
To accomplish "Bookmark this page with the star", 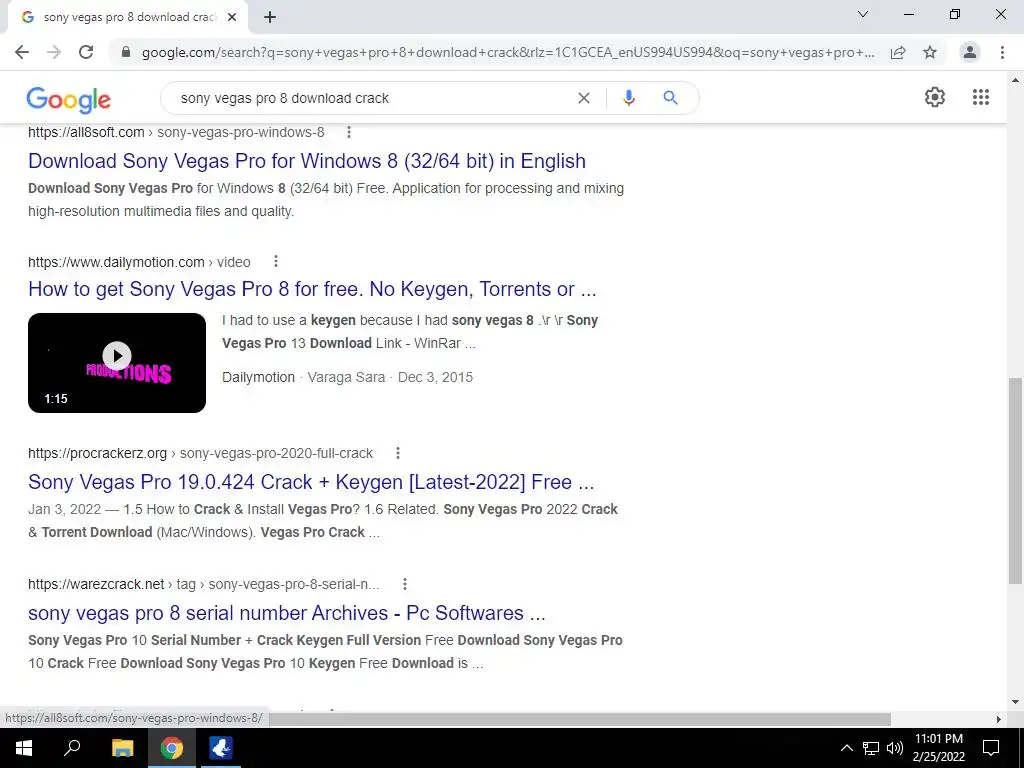I will tap(930, 52).
